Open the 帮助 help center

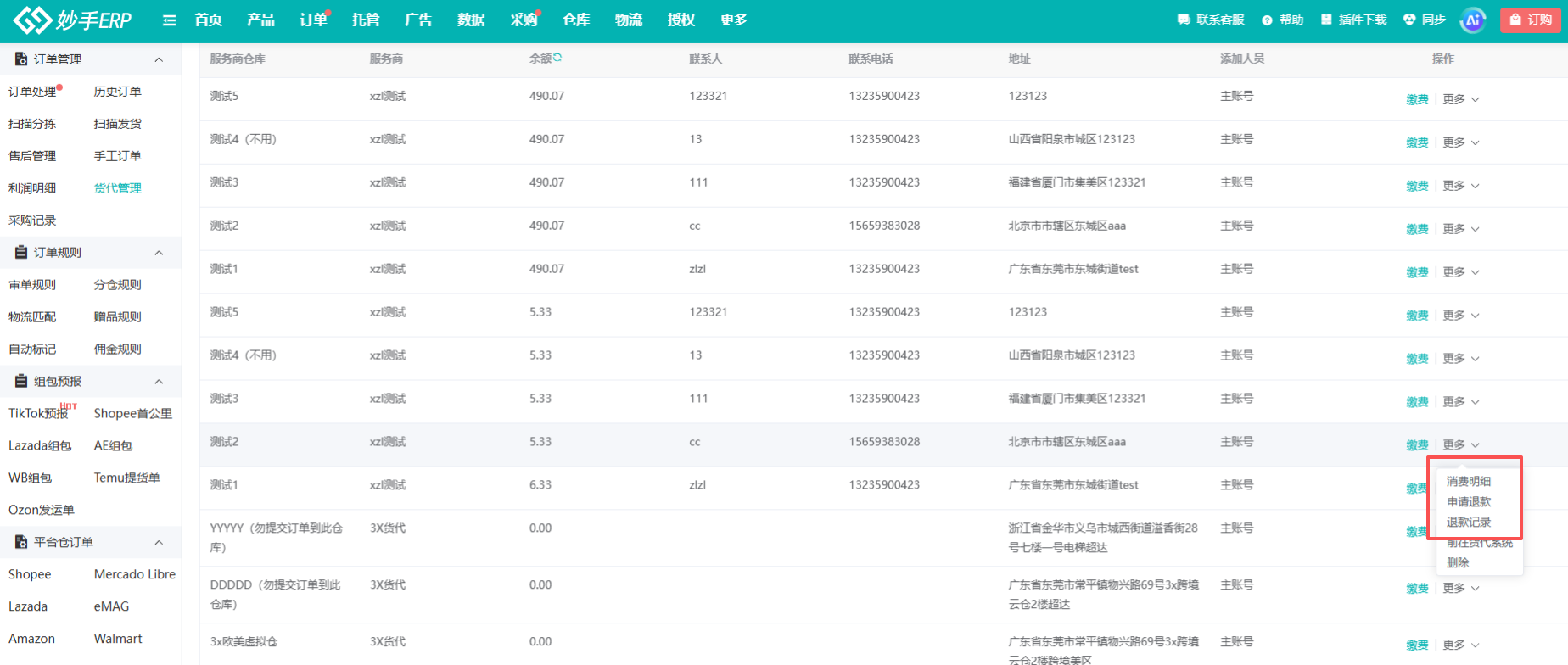tap(1282, 20)
